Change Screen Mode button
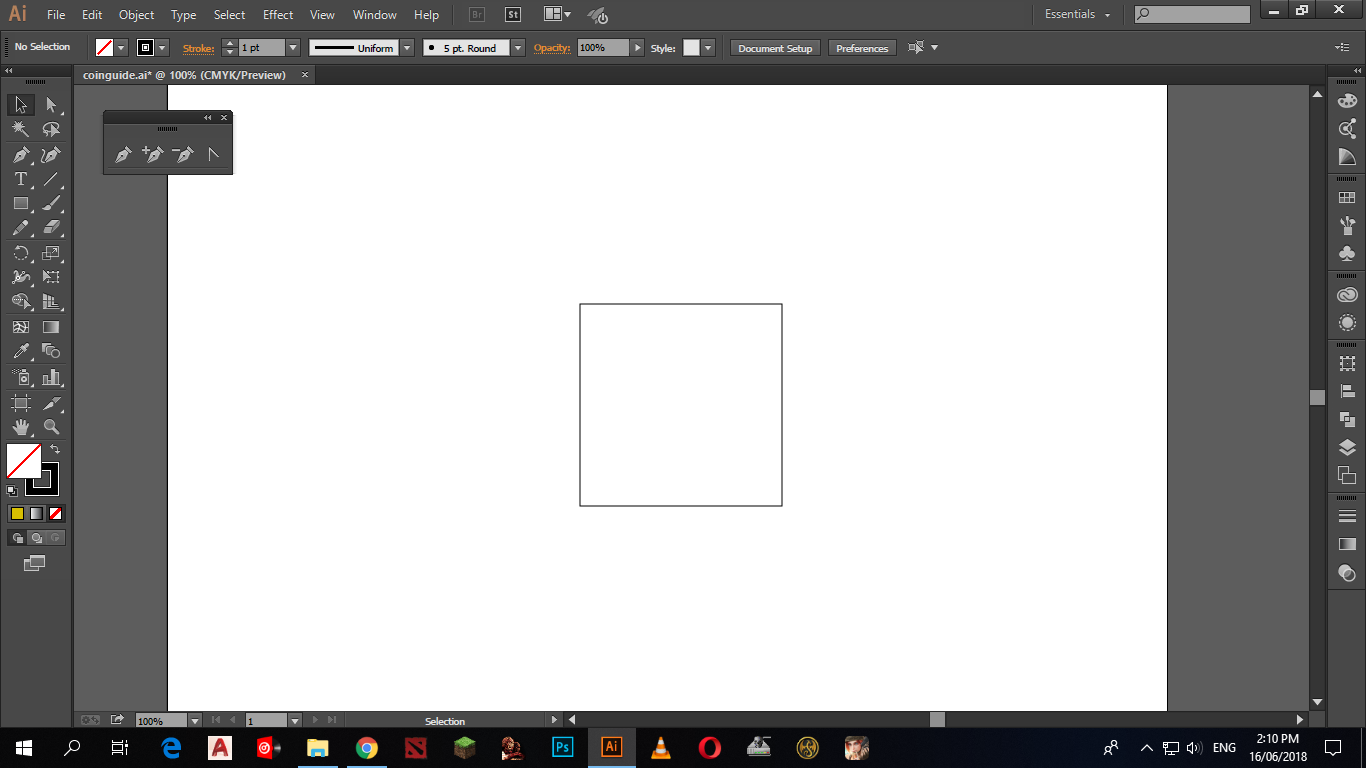Image resolution: width=1366 pixels, height=768 pixels. tap(35, 563)
